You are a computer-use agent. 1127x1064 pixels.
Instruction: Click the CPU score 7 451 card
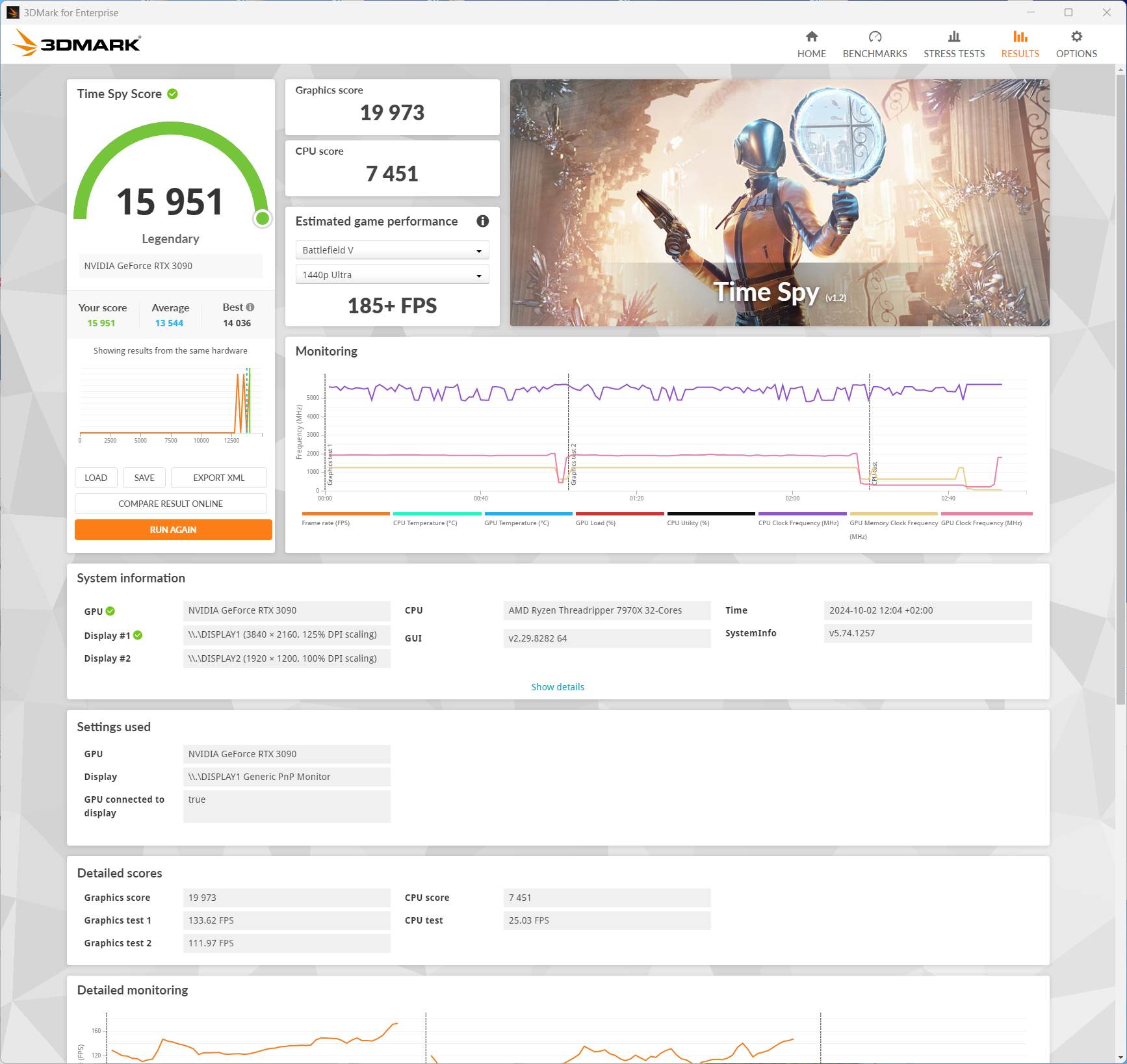tap(392, 168)
